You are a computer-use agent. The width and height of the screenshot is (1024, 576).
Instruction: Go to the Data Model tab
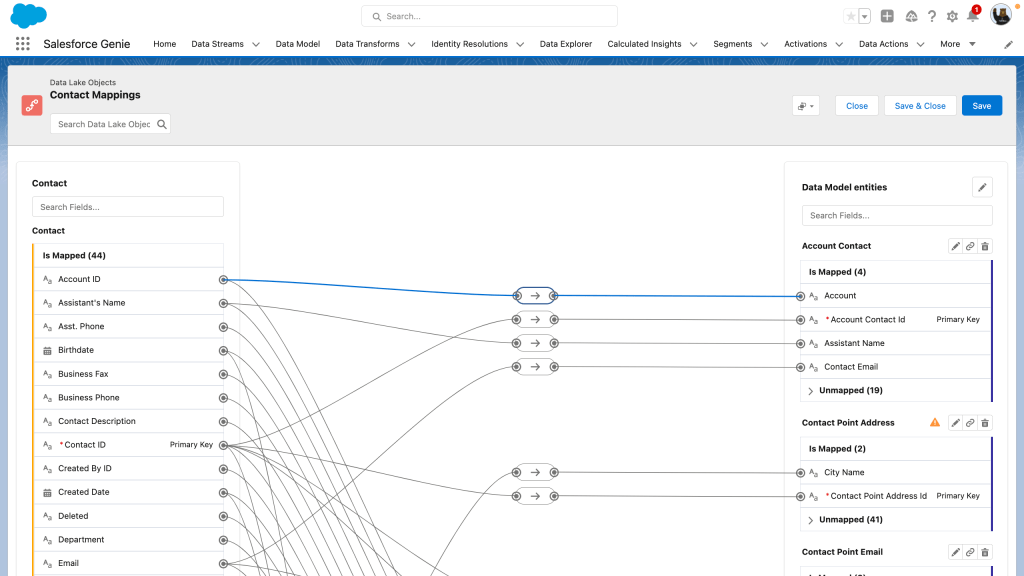click(297, 44)
